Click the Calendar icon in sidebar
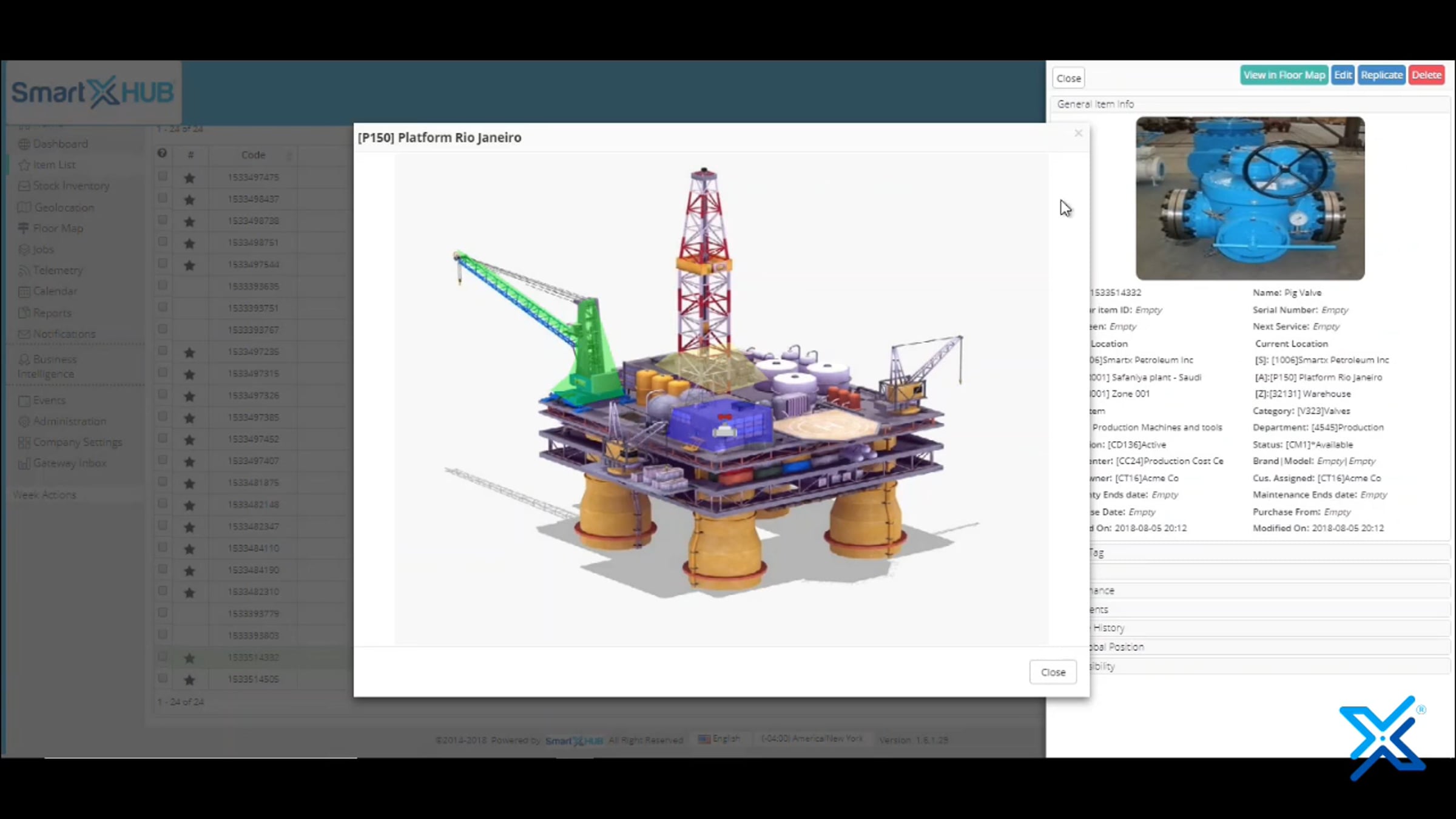Screen dimensions: 1456x819 click(x=24, y=292)
